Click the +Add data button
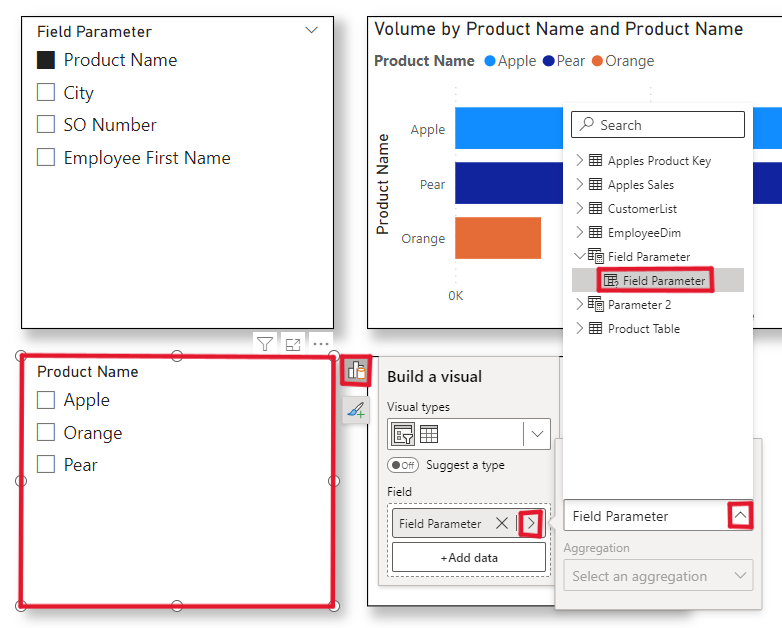The image size is (782, 628). pyautogui.click(x=469, y=557)
